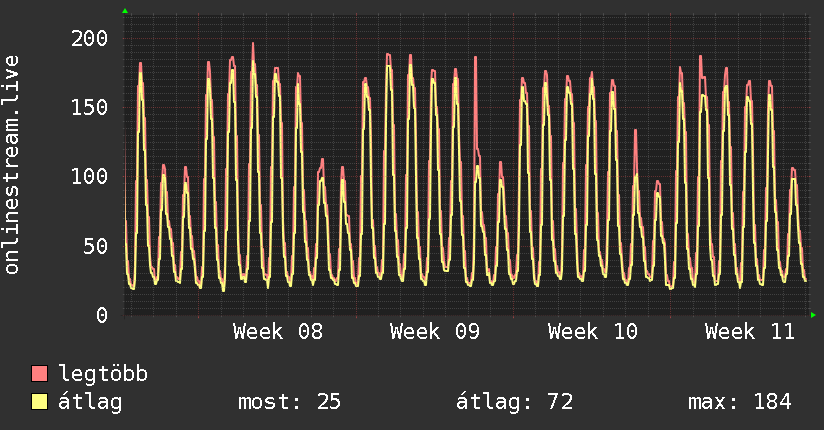Click the 'onlinestream.live' vertical axis title
Viewport: 824px width, 430px height.
tap(12, 165)
